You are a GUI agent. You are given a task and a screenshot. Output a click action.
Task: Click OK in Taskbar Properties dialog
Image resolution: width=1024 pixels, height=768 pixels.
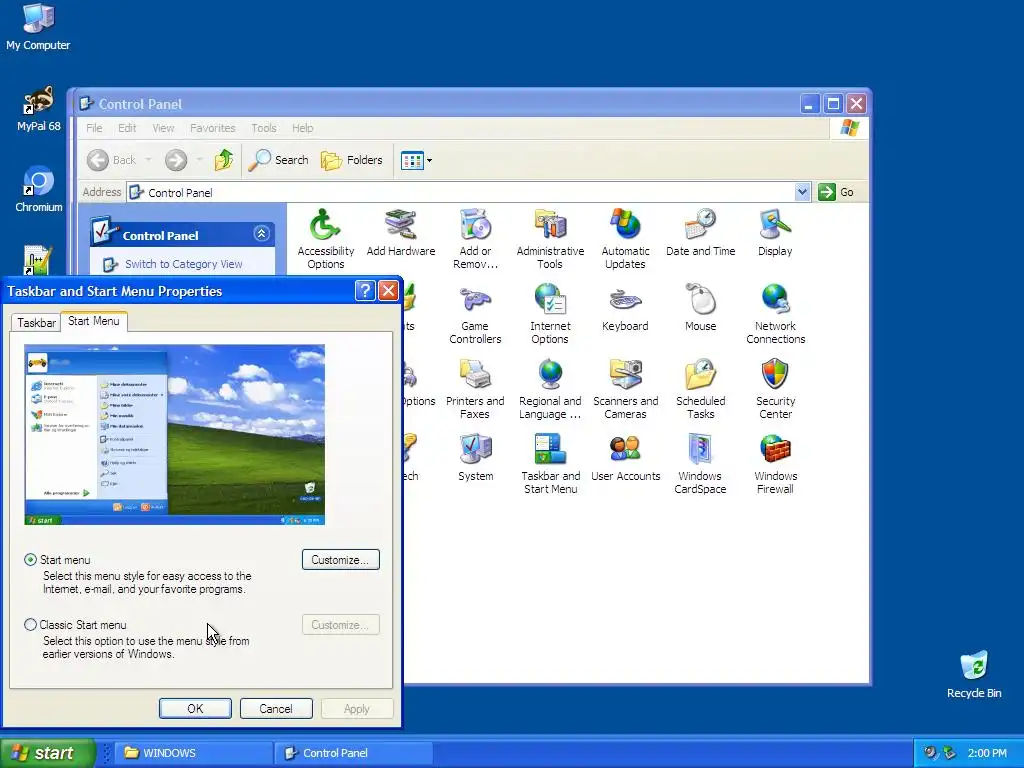(x=195, y=709)
